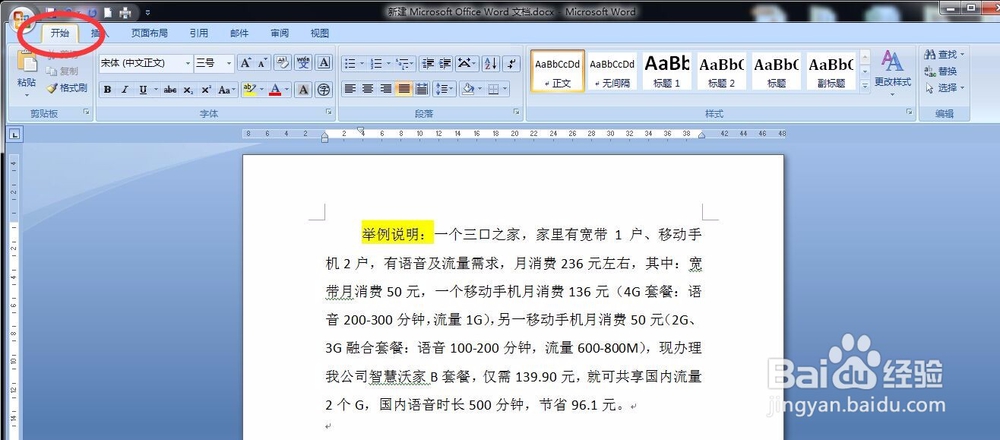Click the Multilevel List icon
This screenshot has height=440, width=1000.
pyautogui.click(x=405, y=64)
